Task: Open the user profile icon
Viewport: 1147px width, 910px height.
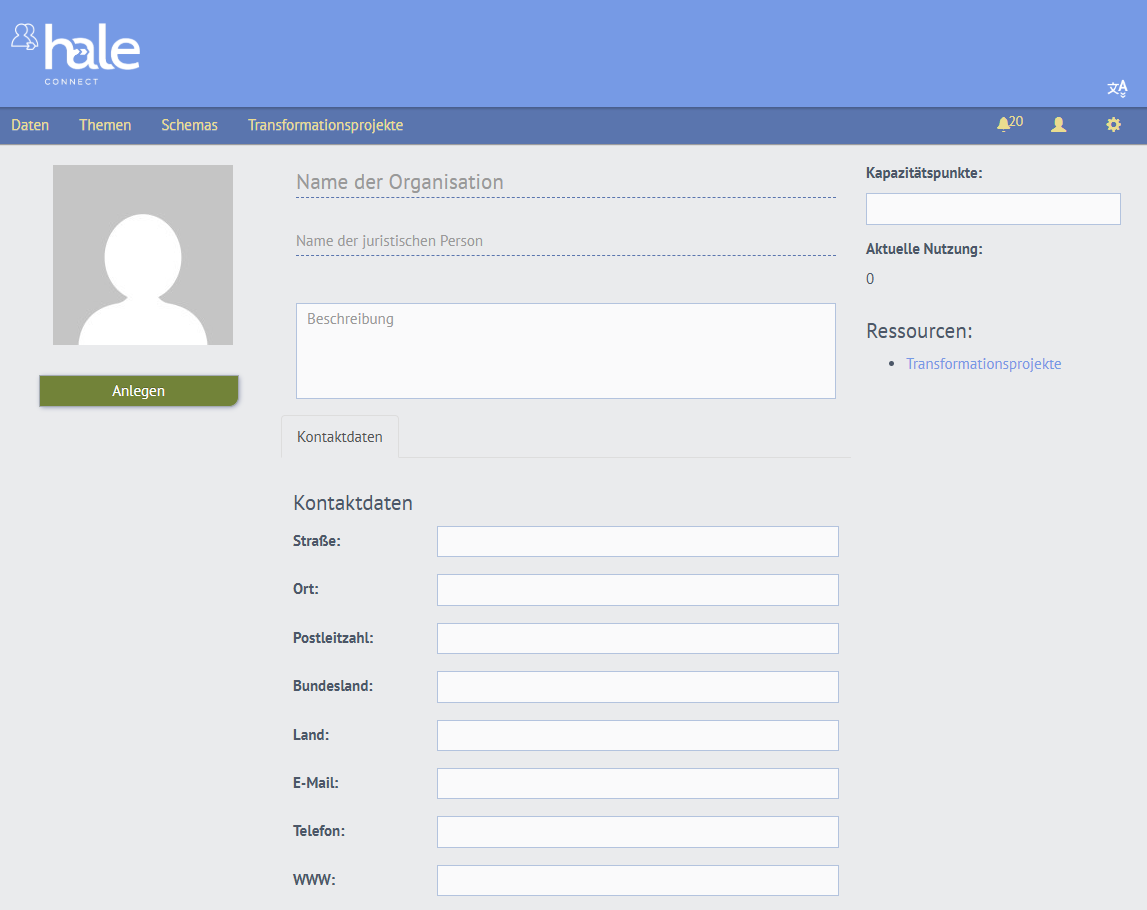Action: 1058,124
